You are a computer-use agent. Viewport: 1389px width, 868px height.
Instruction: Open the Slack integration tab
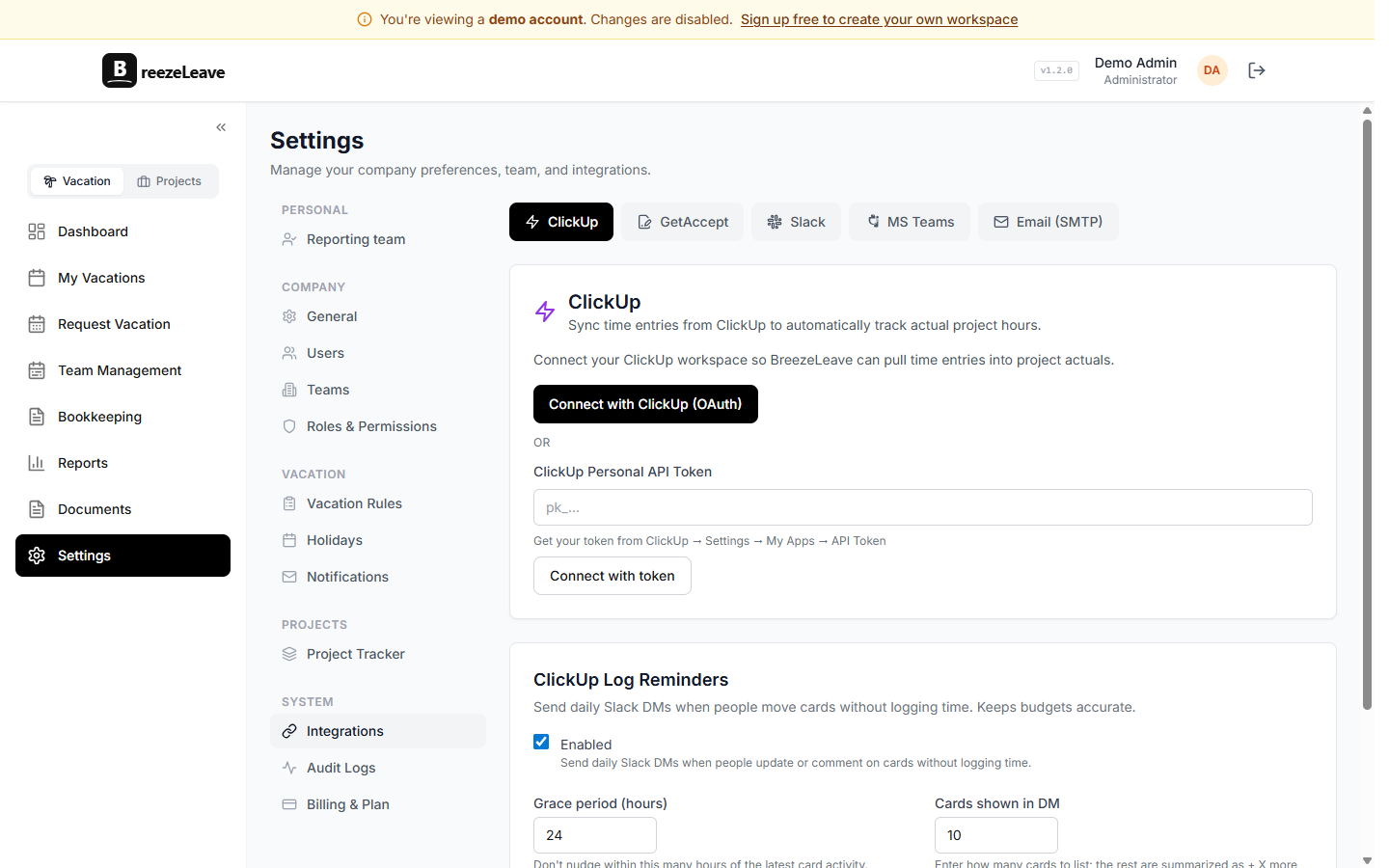point(796,222)
